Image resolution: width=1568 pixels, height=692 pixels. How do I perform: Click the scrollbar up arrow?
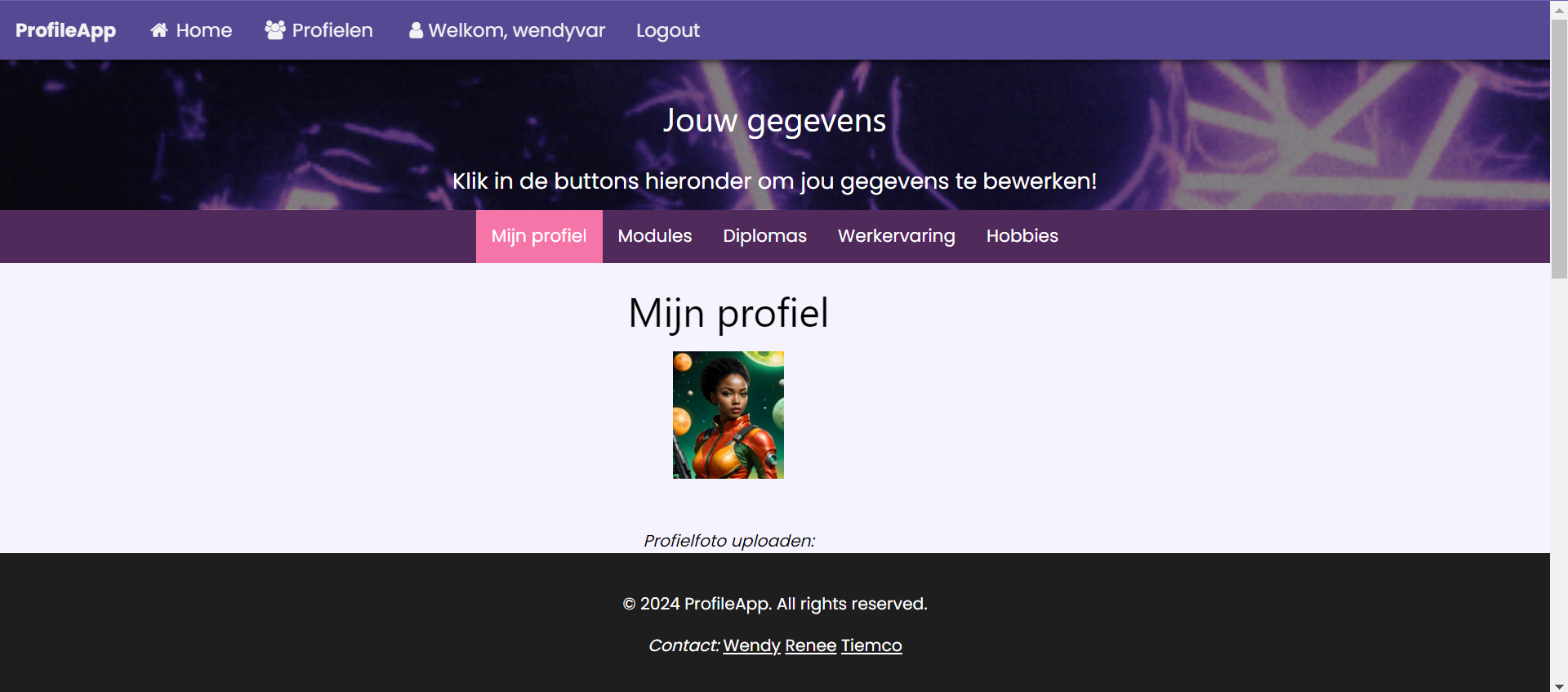click(1559, 8)
